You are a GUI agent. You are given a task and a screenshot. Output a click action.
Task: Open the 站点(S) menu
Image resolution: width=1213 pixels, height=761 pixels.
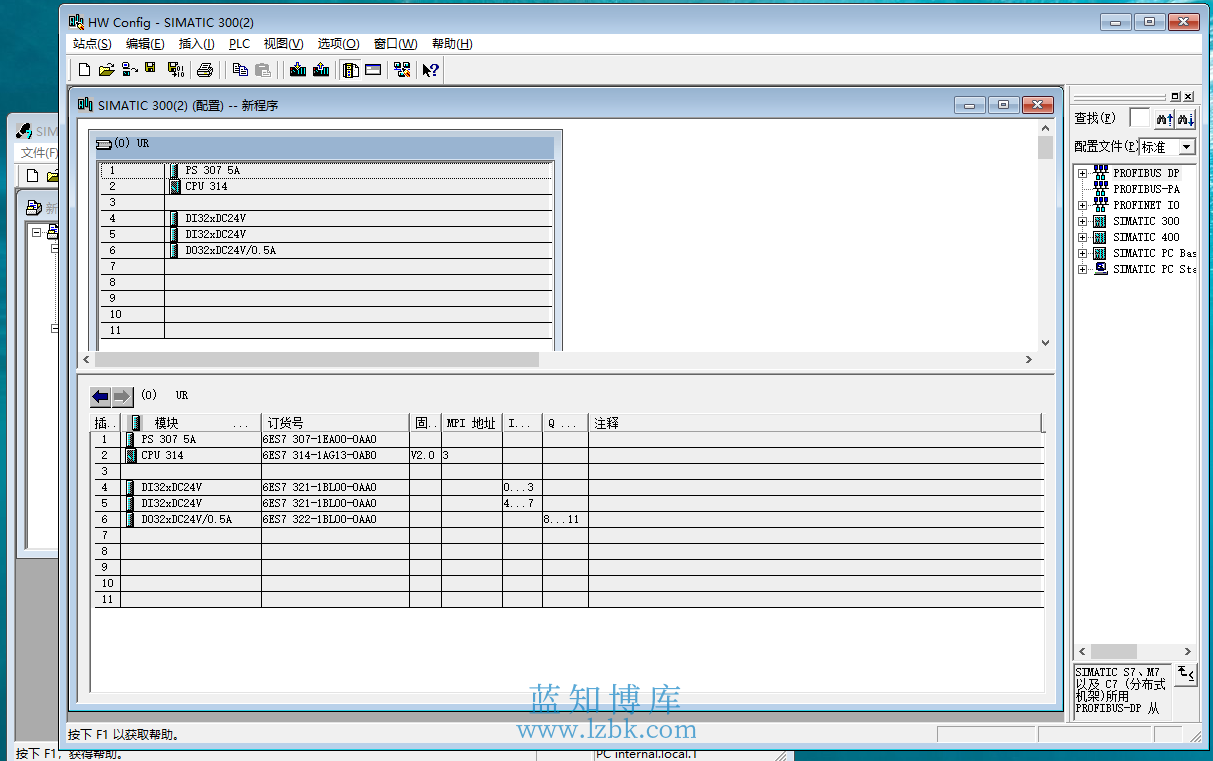92,44
